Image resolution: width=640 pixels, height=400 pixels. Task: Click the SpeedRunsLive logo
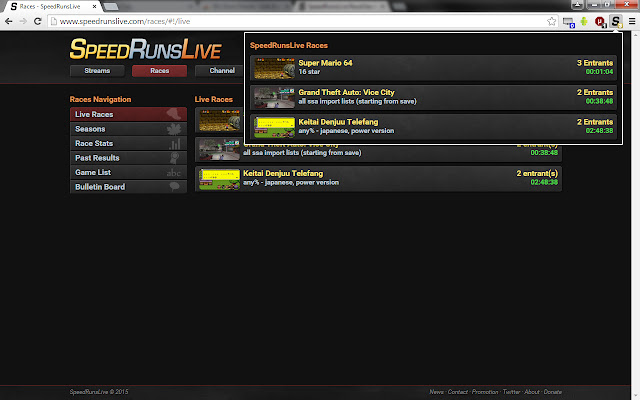145,49
